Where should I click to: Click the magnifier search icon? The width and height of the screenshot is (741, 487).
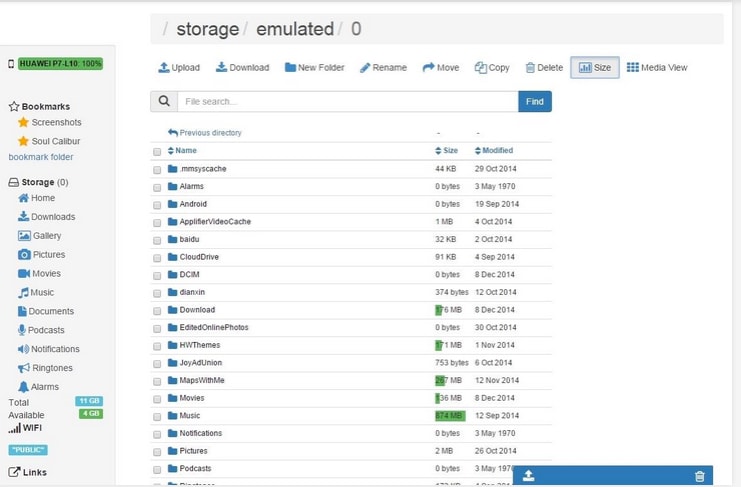click(x=163, y=101)
